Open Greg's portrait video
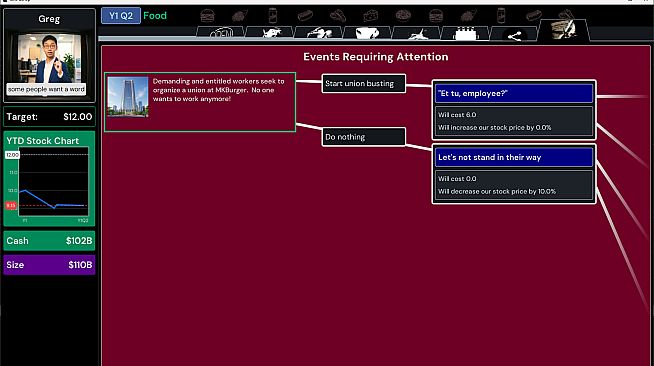 point(49,64)
